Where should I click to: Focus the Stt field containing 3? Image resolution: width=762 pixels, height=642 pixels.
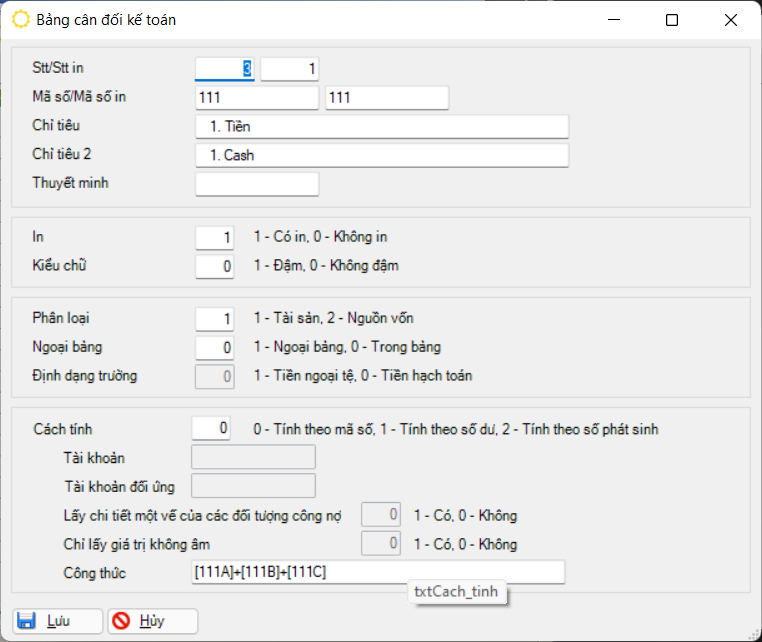pos(225,68)
